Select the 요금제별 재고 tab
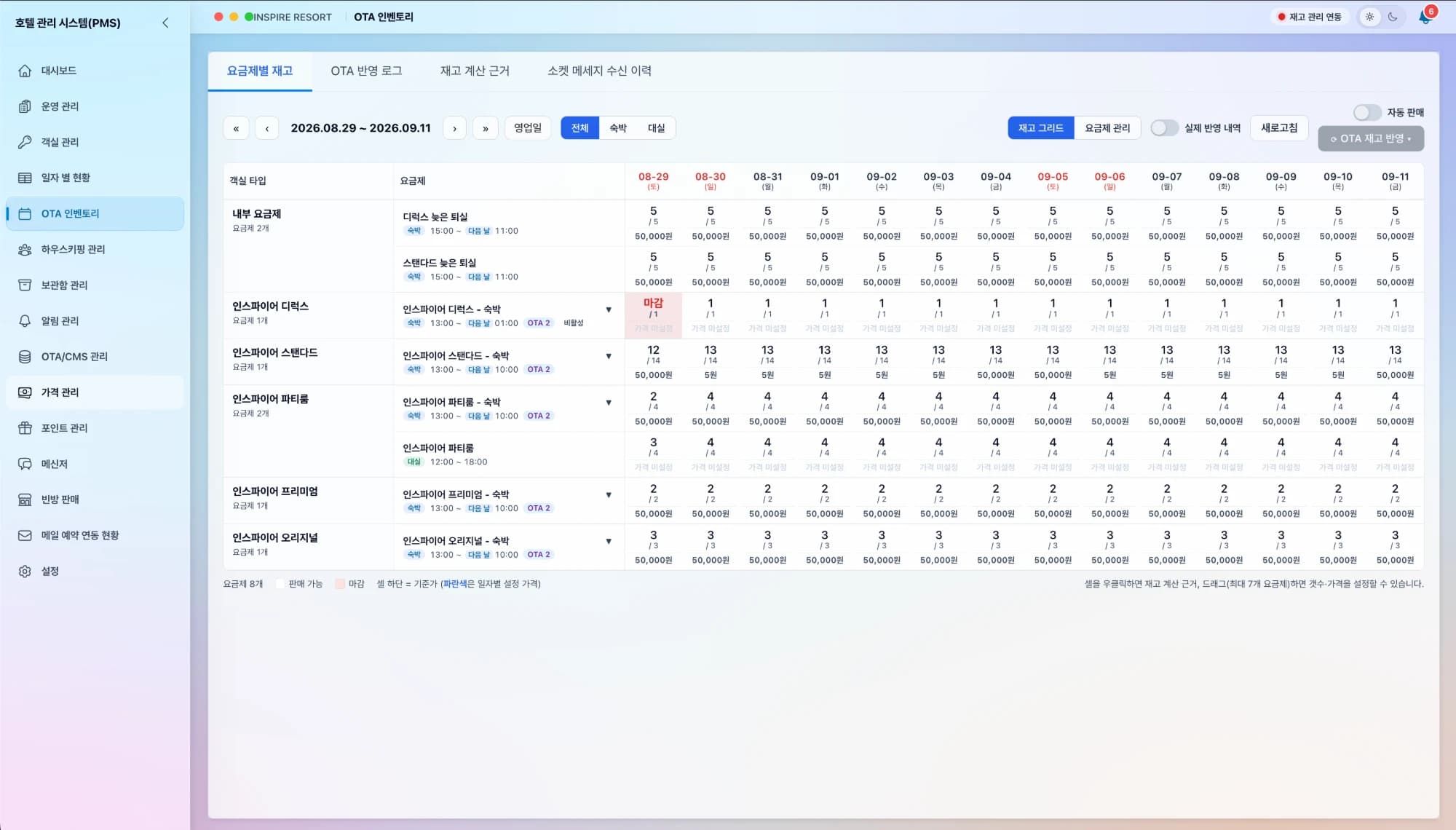This screenshot has width=1456, height=830. (x=260, y=71)
